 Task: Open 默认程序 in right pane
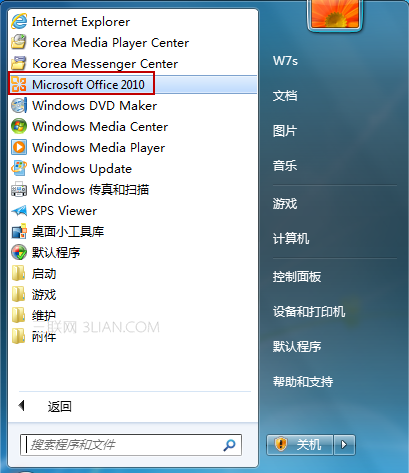(297, 347)
